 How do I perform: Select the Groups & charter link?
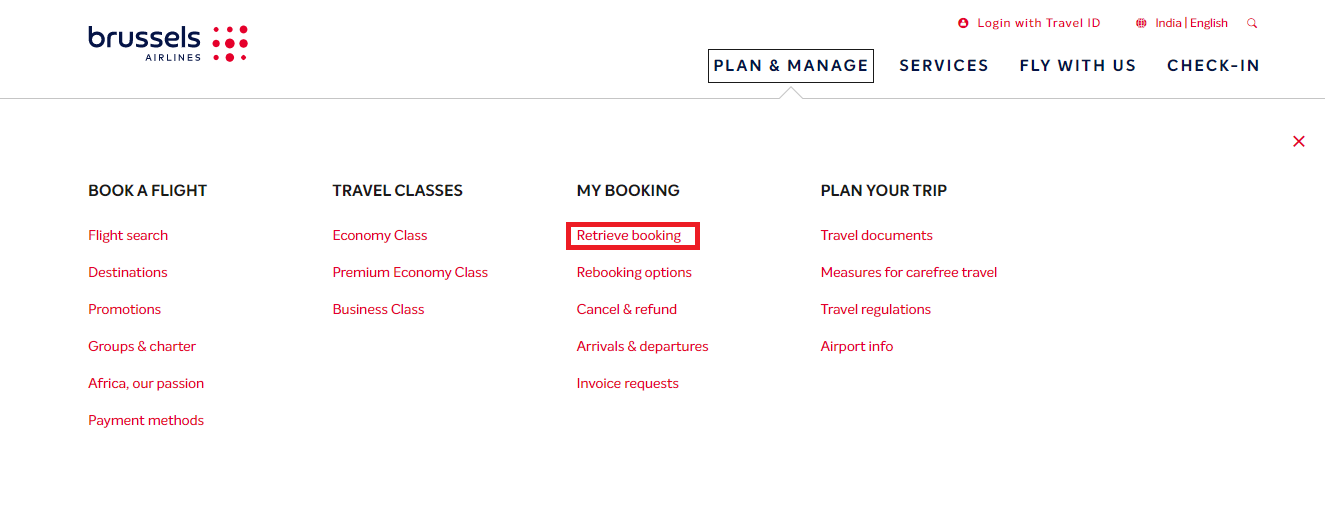142,347
